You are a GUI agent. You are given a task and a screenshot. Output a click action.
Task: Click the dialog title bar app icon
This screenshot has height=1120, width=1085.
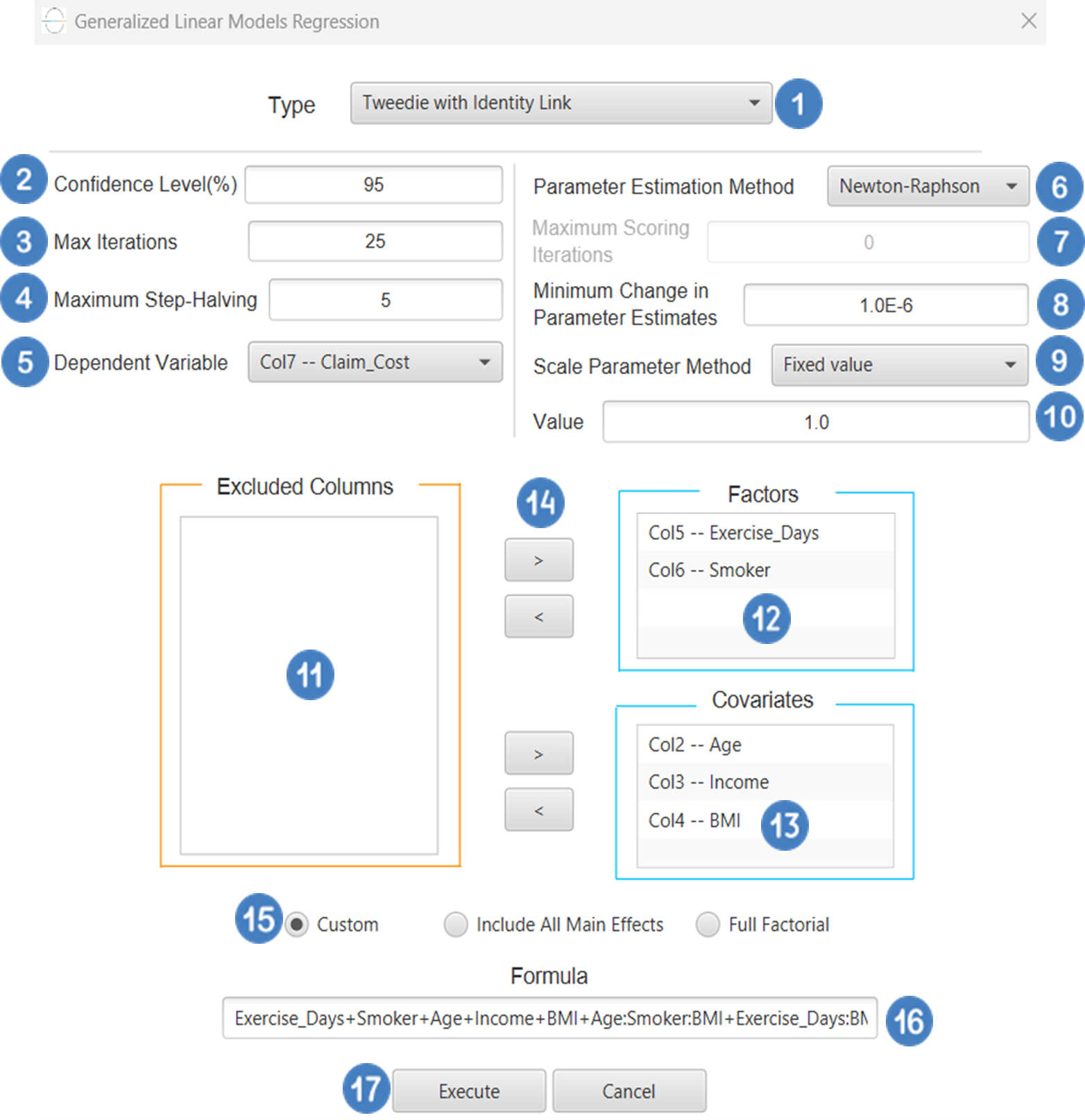(53, 22)
